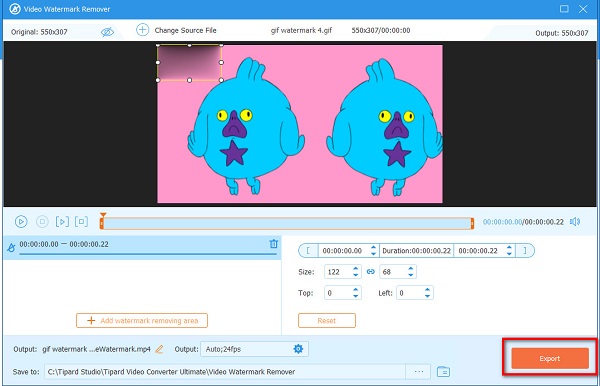Maximize the Video Watermark Remover window
Screen dimensions: 600x386
pos(564,9)
